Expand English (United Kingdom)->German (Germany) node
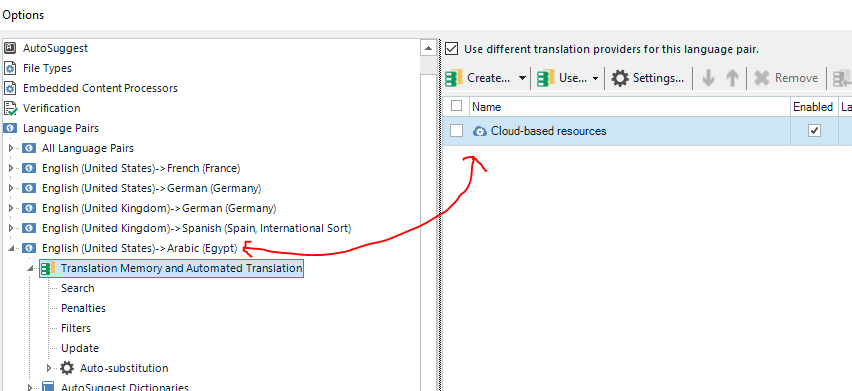Screen dimensions: 852x391 pyautogui.click(x=10, y=209)
